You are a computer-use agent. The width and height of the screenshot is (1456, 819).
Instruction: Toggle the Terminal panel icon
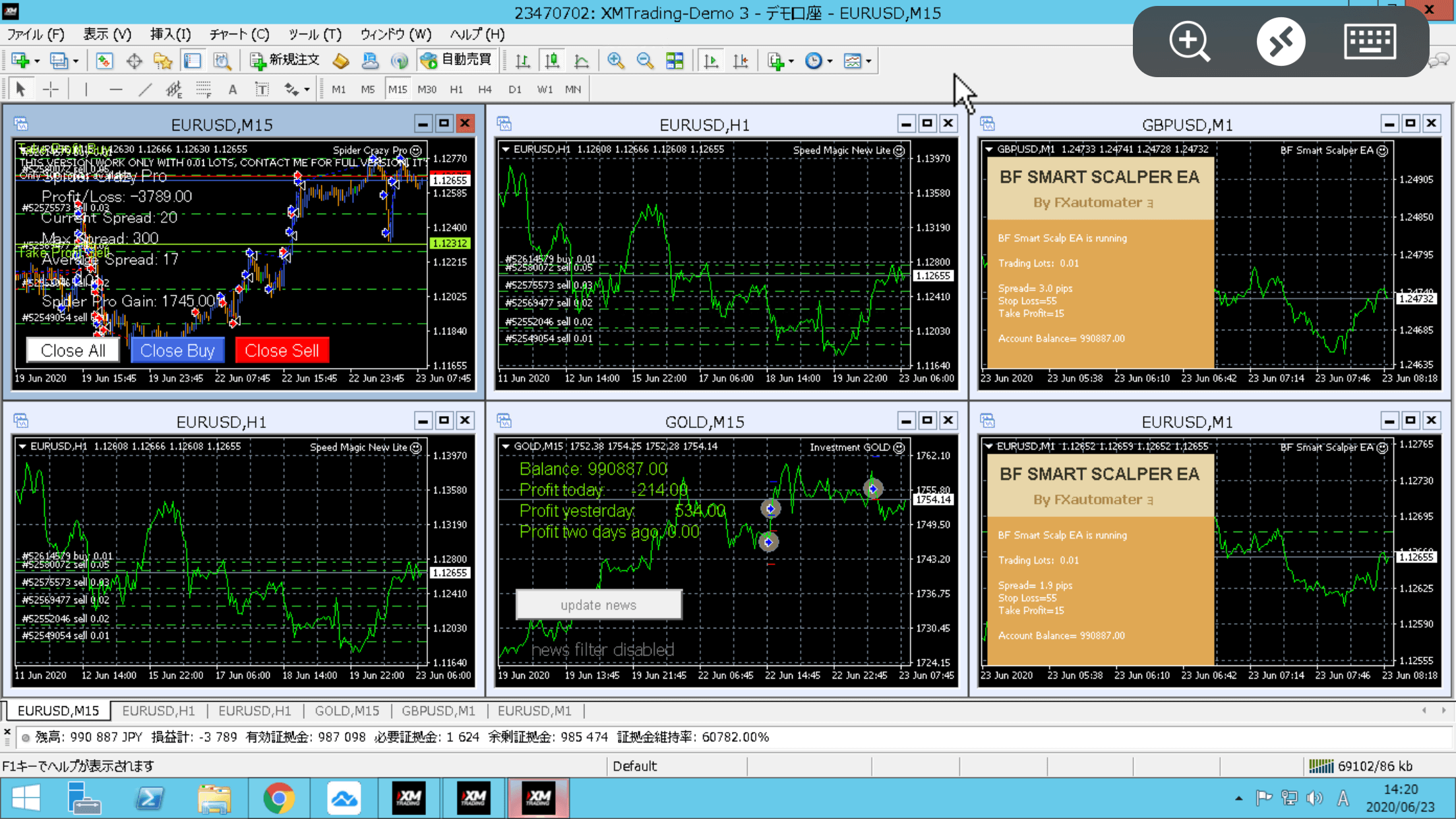pos(193,61)
